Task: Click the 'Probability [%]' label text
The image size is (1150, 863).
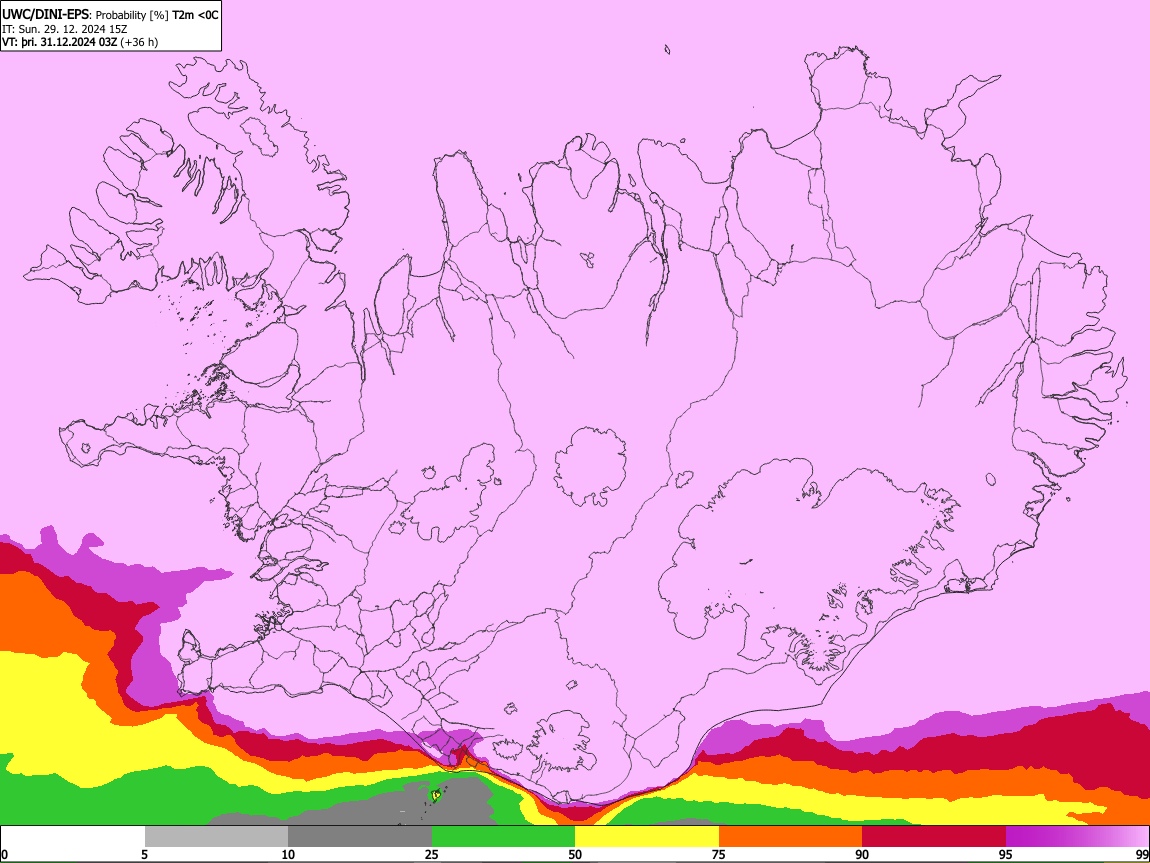Action: tap(132, 15)
